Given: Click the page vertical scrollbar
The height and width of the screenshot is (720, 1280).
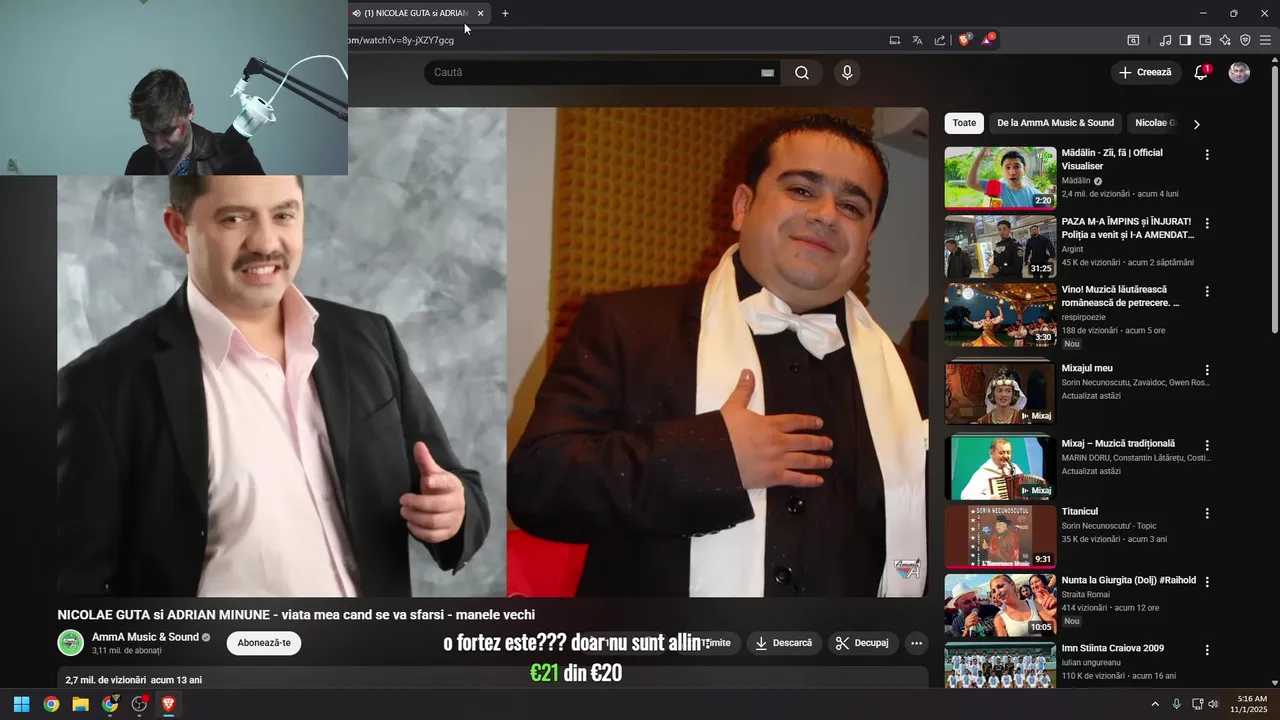Looking at the screenshot, I should [1274, 200].
